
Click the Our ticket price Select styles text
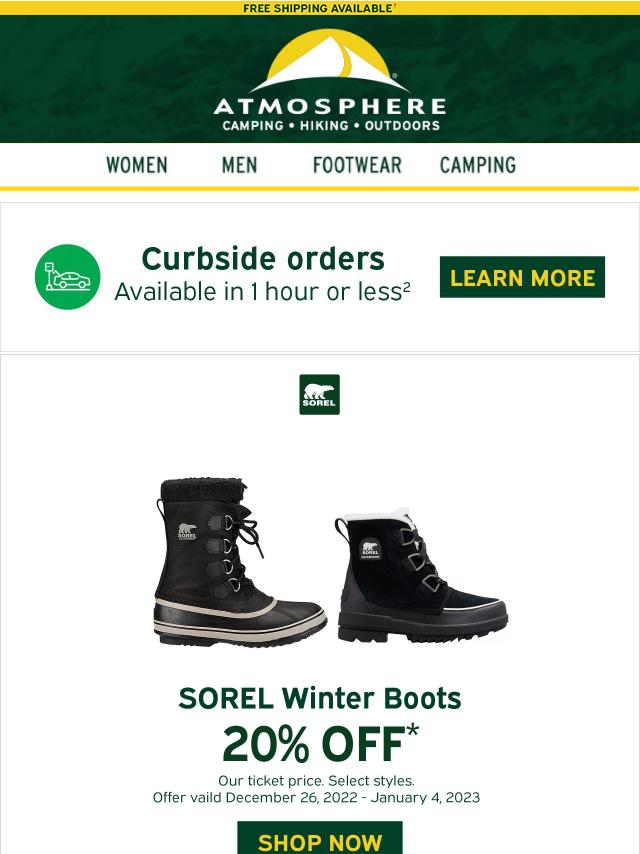(316, 780)
